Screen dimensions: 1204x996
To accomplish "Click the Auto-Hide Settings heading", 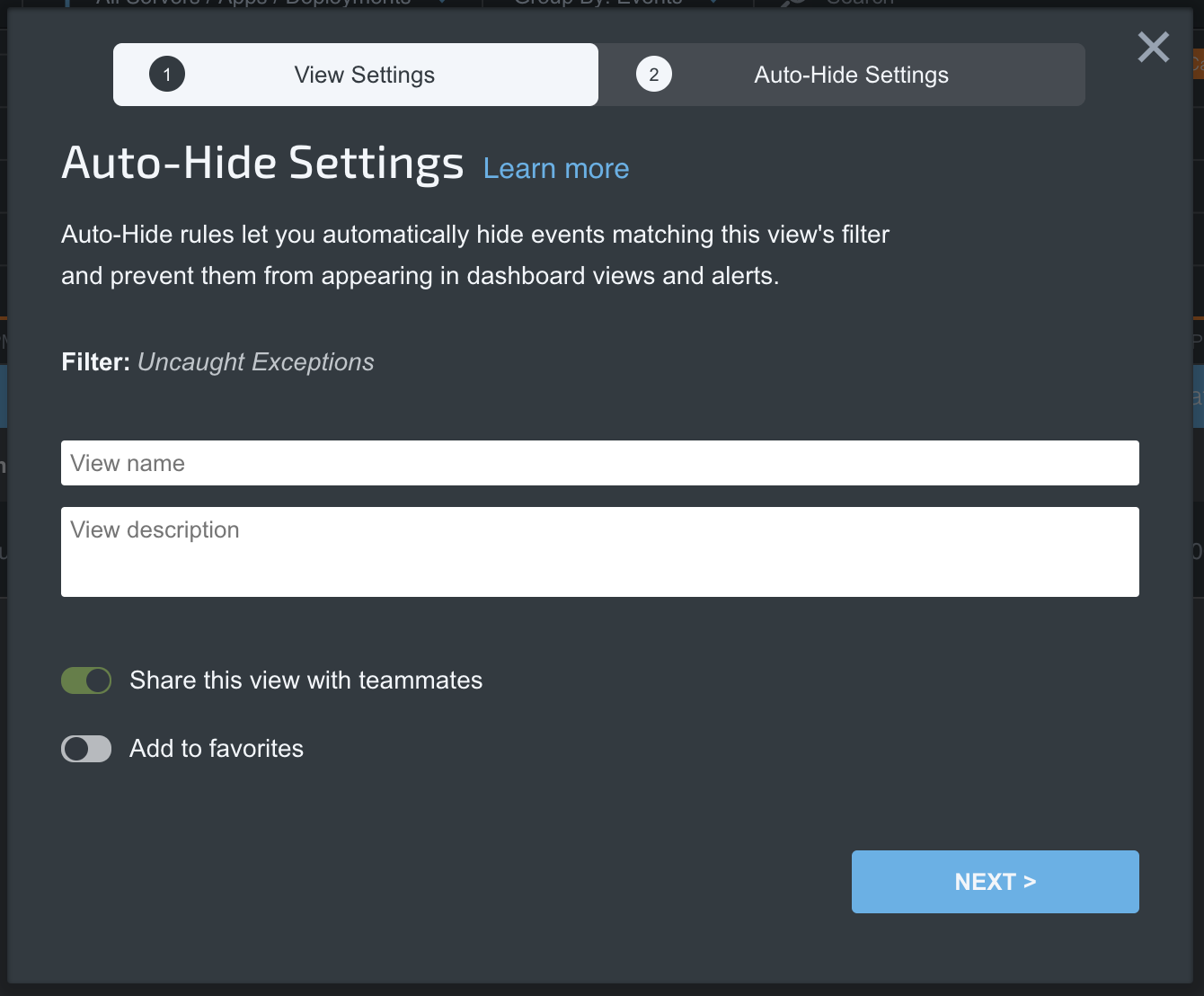I will click(x=262, y=164).
